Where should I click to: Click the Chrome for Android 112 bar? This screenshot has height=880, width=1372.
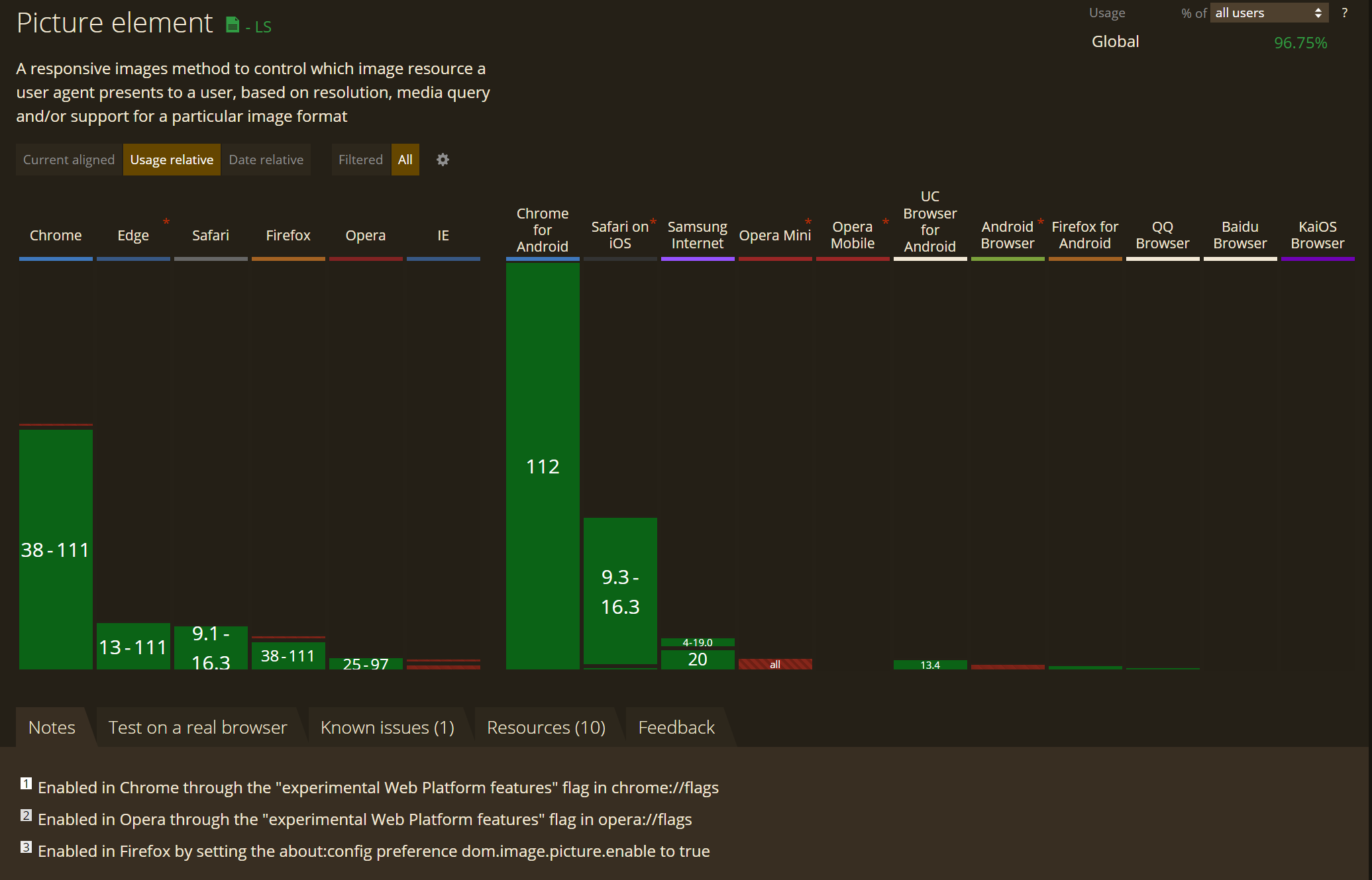tap(543, 465)
